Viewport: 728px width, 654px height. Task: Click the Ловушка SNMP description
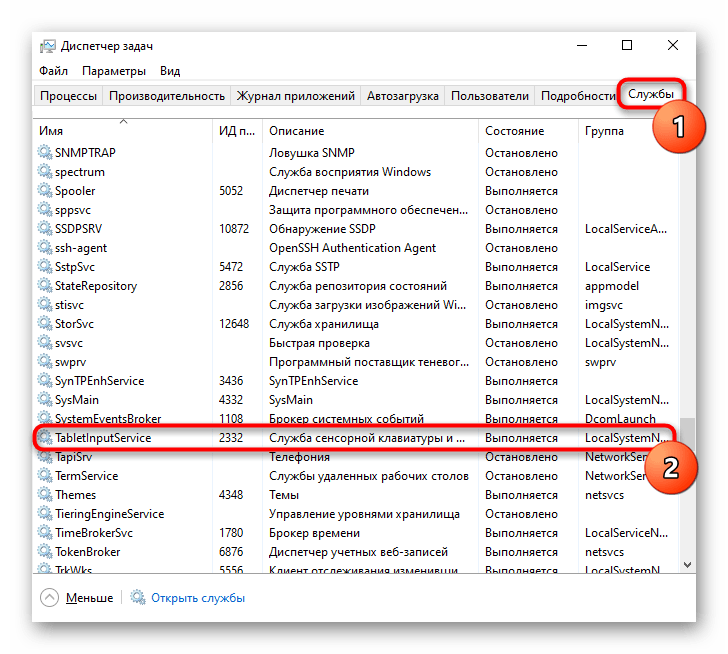coord(312,153)
